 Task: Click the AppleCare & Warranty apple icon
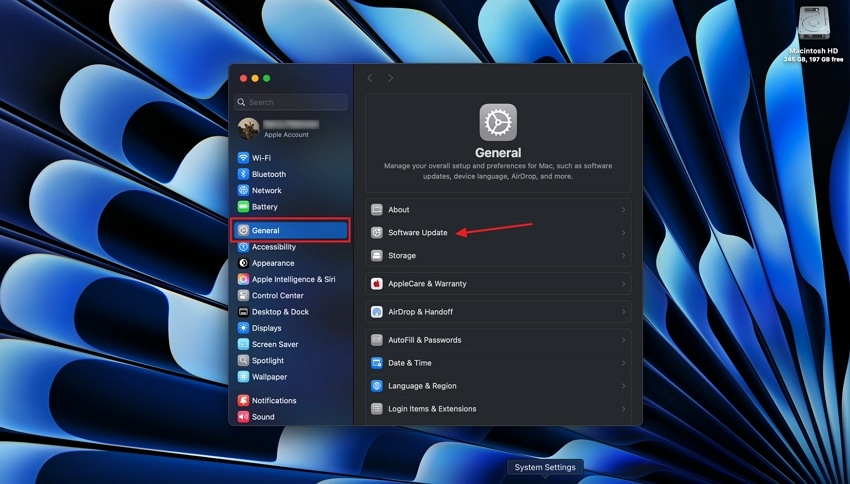click(x=377, y=283)
